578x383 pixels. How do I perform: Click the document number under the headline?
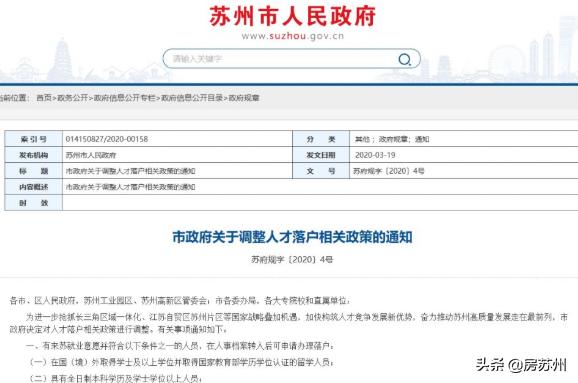point(292,260)
